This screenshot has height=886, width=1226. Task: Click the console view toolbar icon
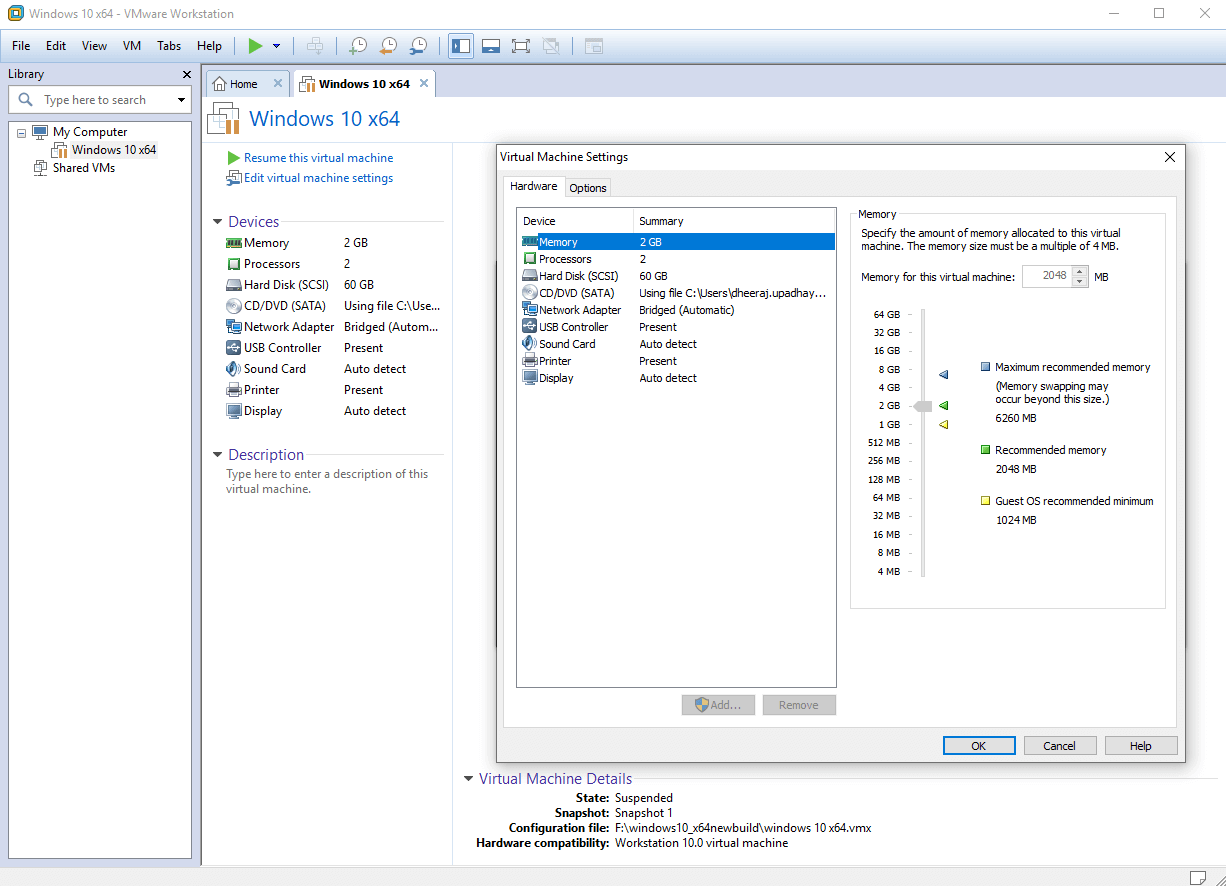[x=594, y=46]
